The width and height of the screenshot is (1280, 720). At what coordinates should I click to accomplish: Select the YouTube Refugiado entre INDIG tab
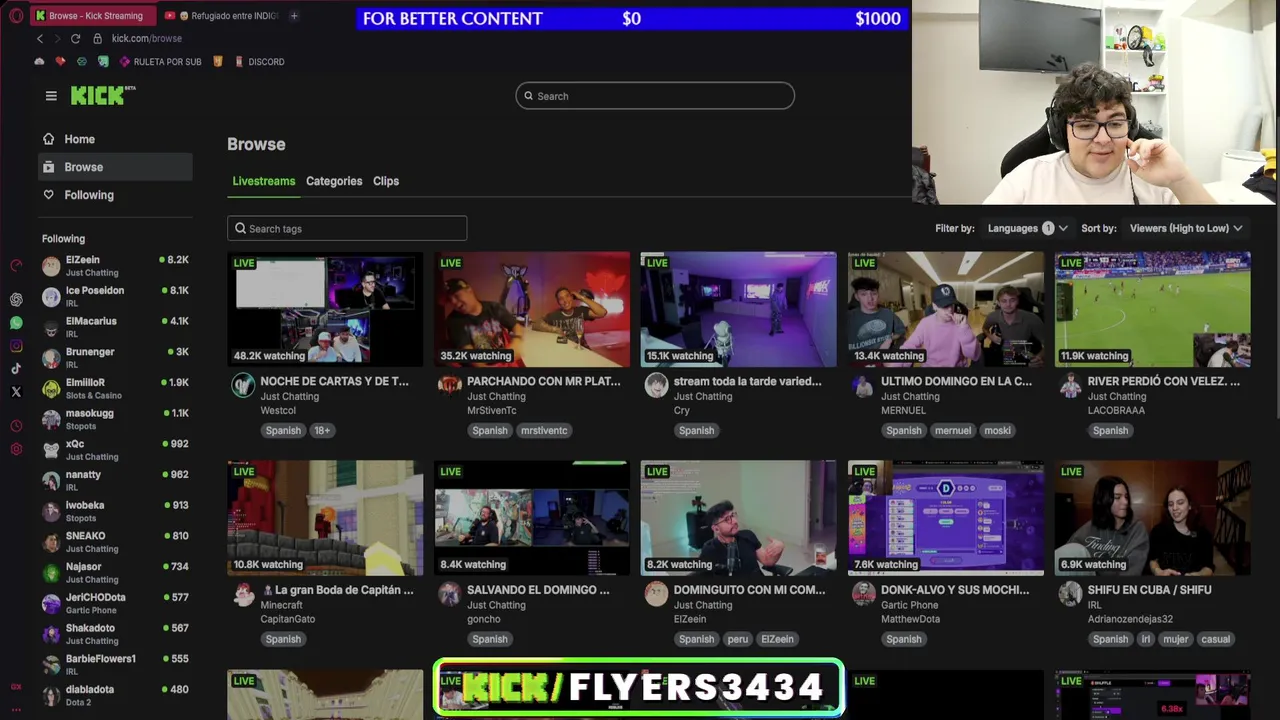point(222,15)
